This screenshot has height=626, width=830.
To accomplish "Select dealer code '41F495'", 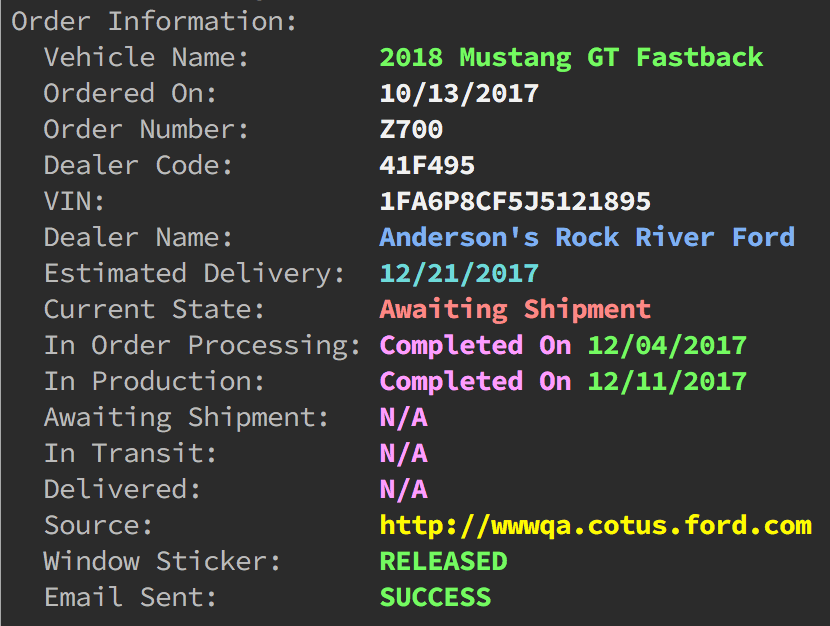I will [x=427, y=165].
